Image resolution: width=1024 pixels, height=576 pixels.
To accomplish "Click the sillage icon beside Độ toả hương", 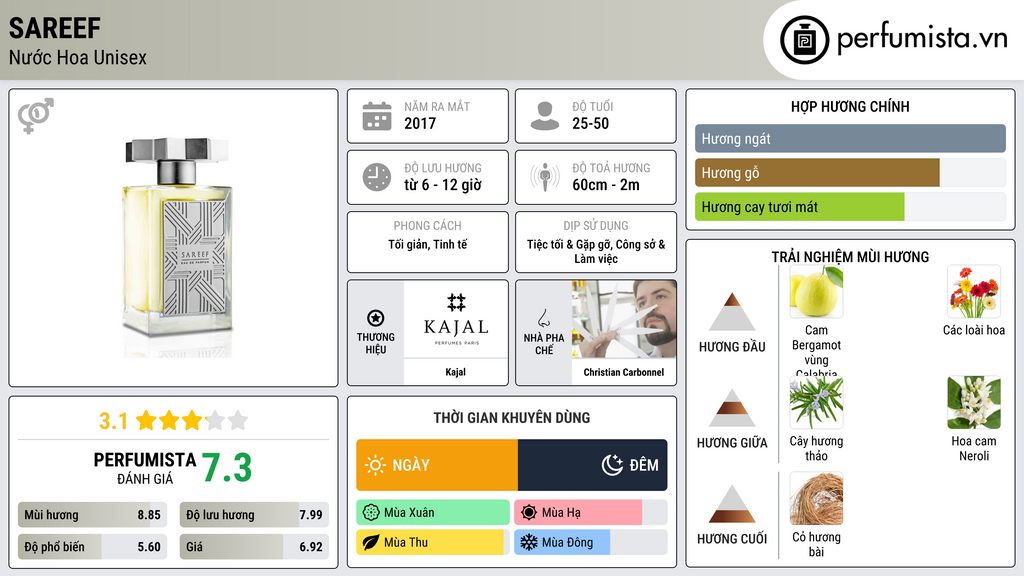I will (545, 177).
